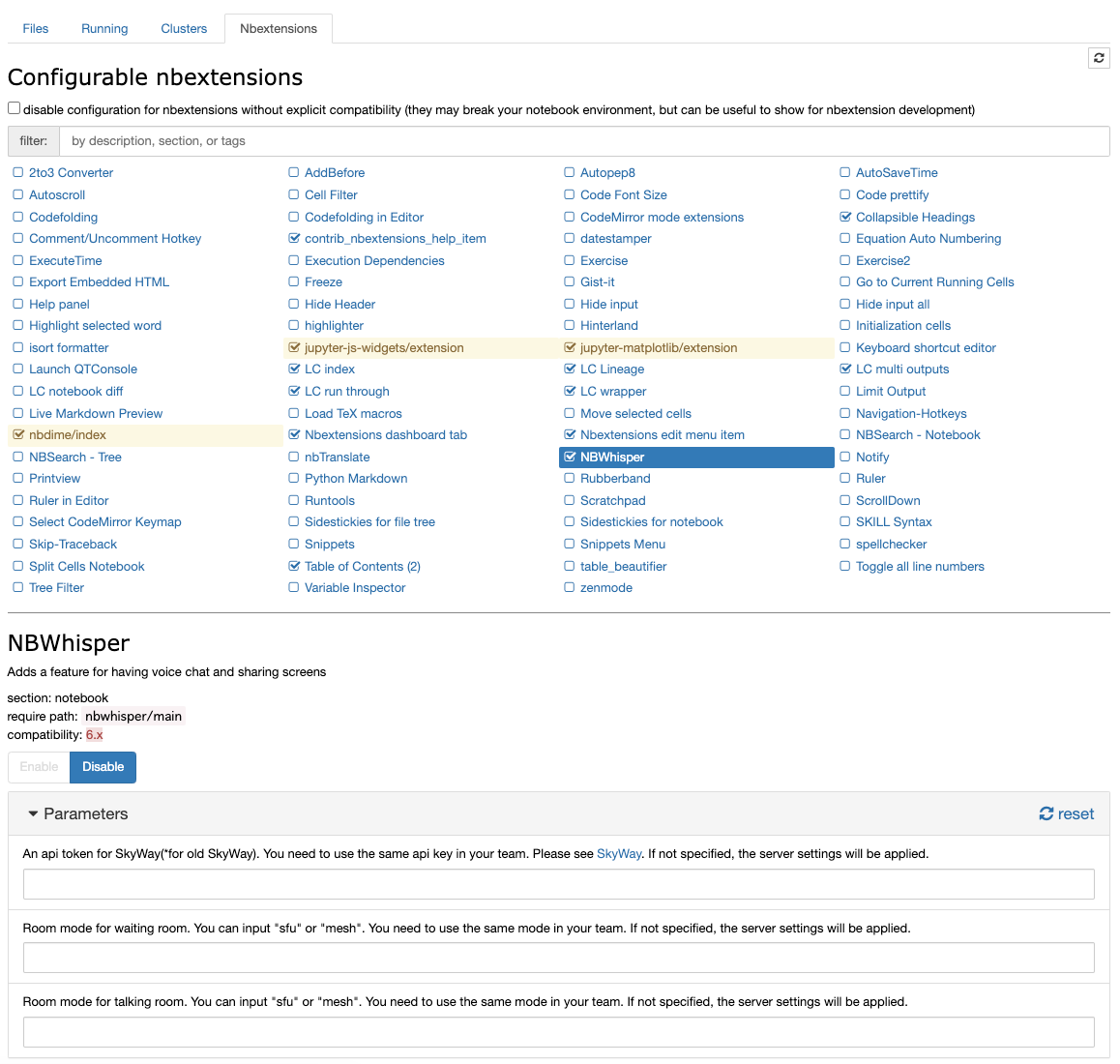This screenshot has height=1064, width=1120.
Task: Select the LC multi outputs extension
Action: click(902, 369)
